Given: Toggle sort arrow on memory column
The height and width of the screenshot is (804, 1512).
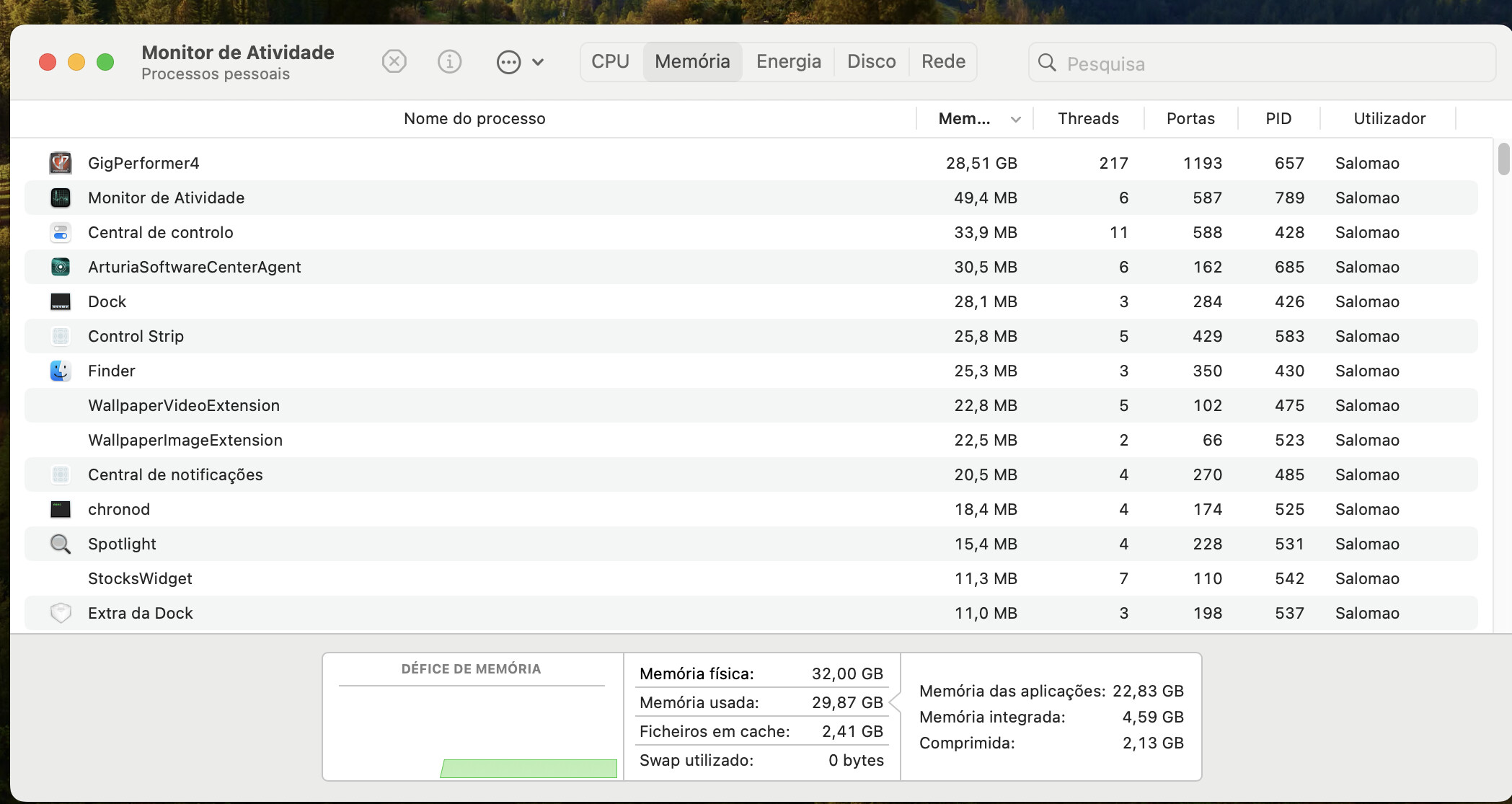Looking at the screenshot, I should point(1016,119).
